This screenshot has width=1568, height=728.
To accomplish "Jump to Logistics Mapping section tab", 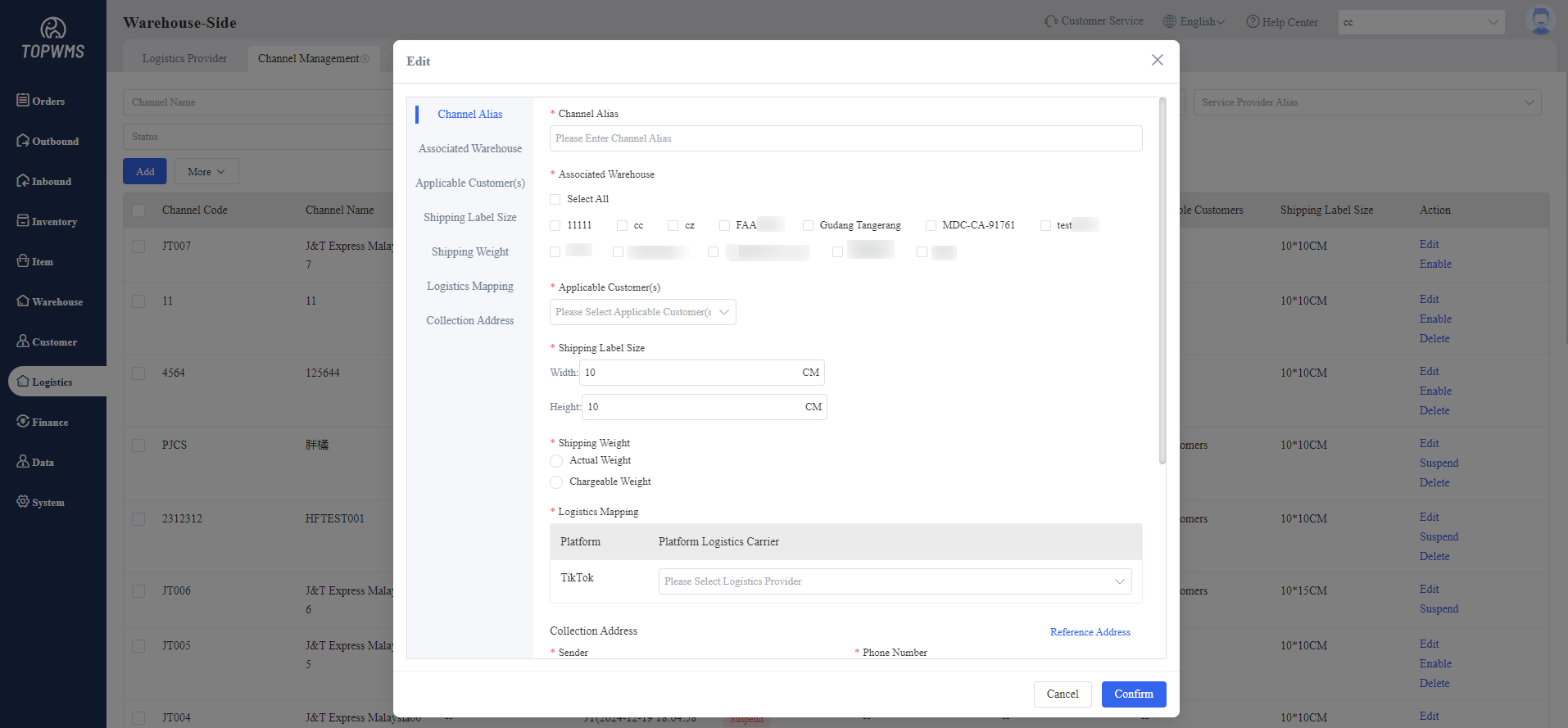I will coord(469,286).
